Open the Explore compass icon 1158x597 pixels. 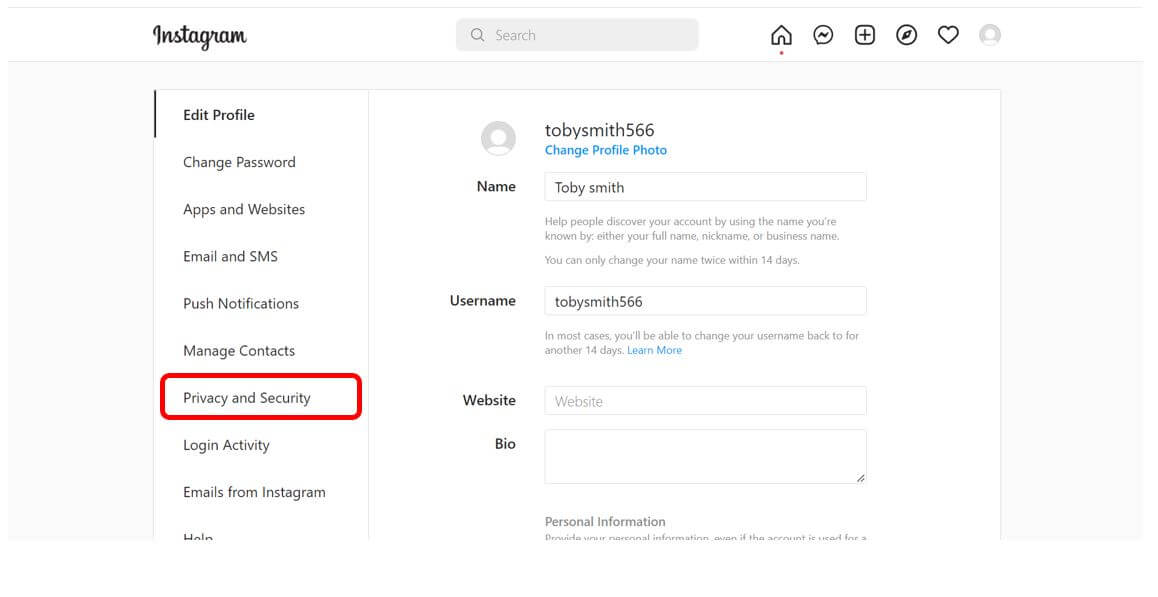[906, 36]
